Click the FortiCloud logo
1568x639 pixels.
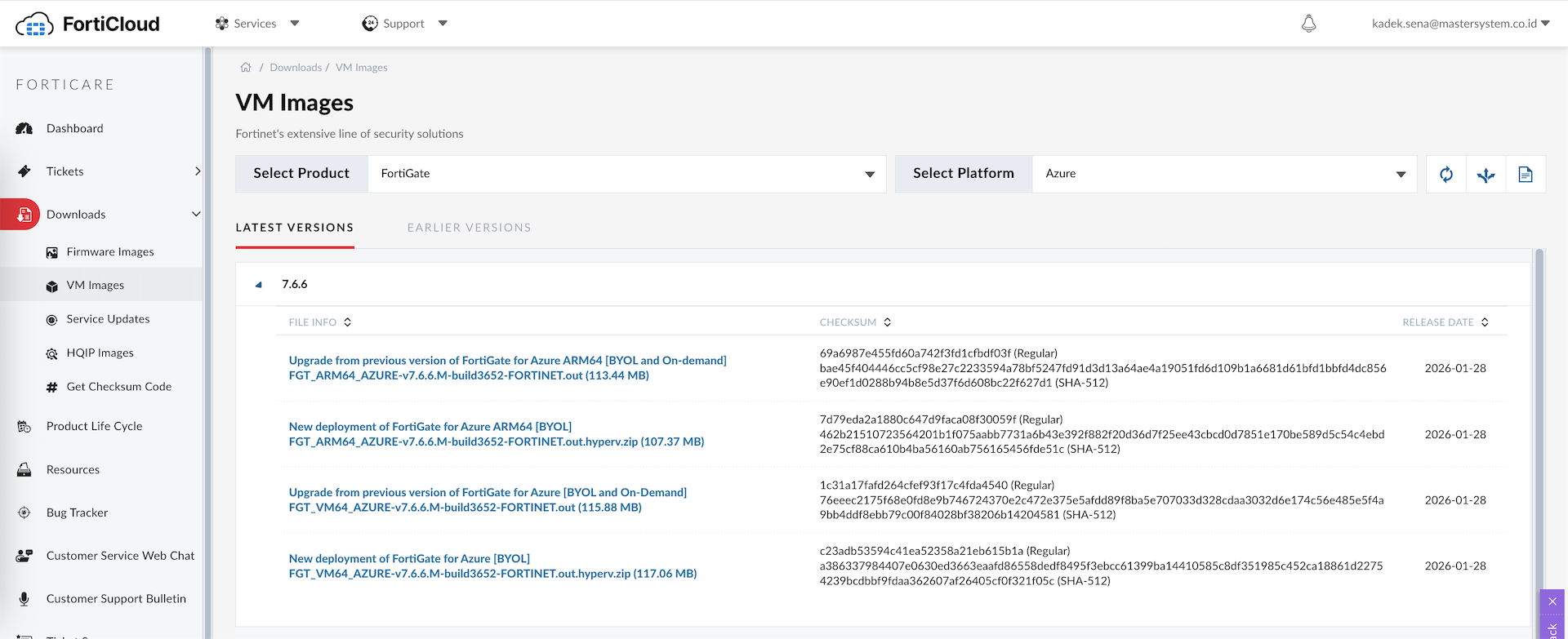click(88, 24)
